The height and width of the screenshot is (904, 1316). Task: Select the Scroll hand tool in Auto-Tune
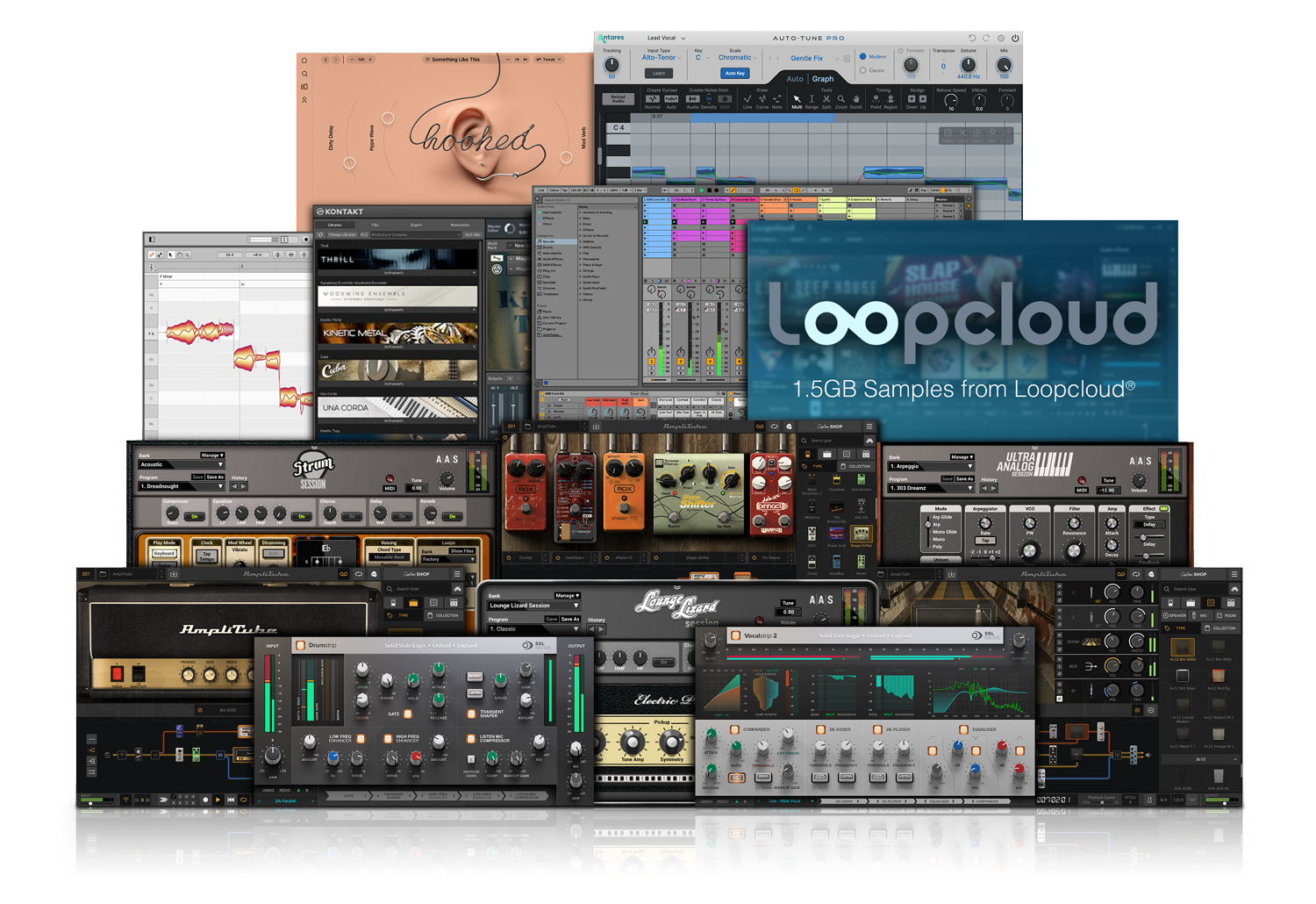855,99
